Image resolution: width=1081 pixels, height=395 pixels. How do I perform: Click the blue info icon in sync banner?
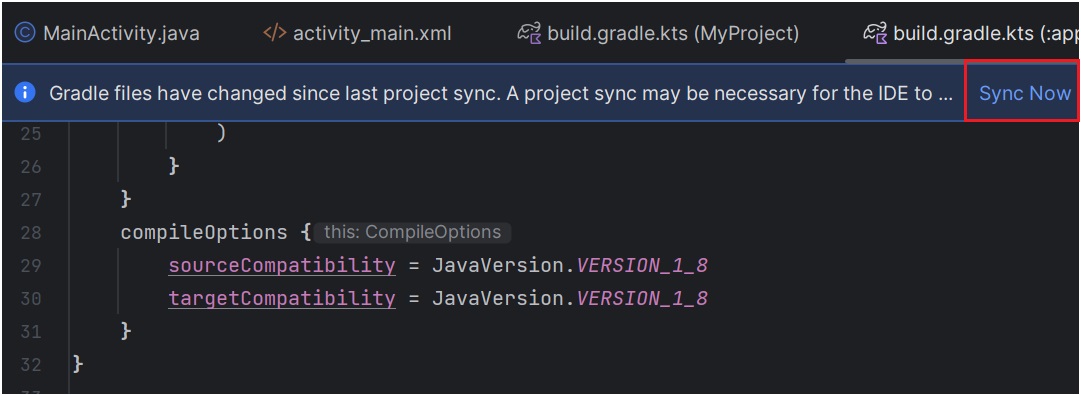pos(25,92)
